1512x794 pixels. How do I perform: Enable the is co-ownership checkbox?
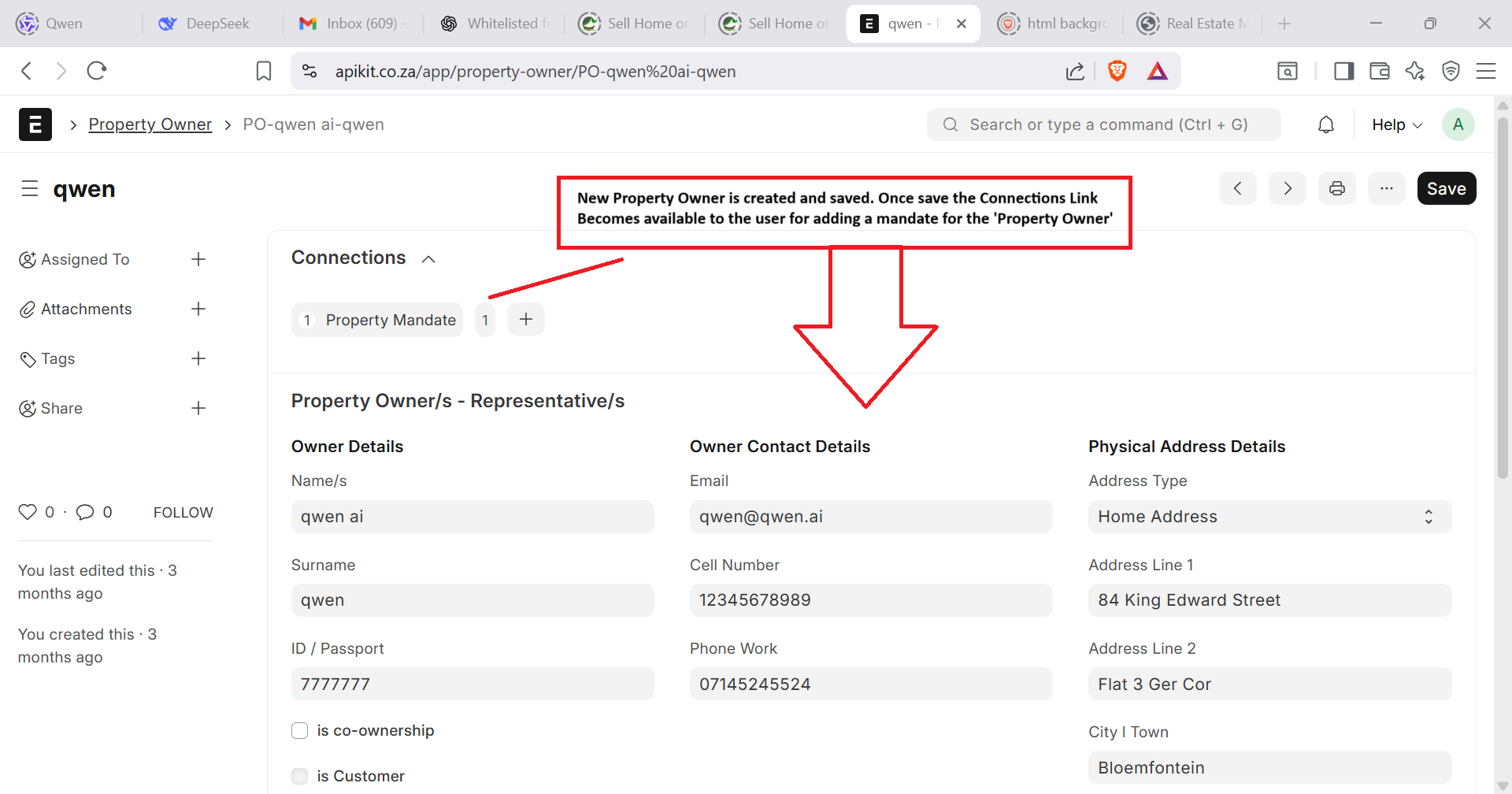[300, 730]
